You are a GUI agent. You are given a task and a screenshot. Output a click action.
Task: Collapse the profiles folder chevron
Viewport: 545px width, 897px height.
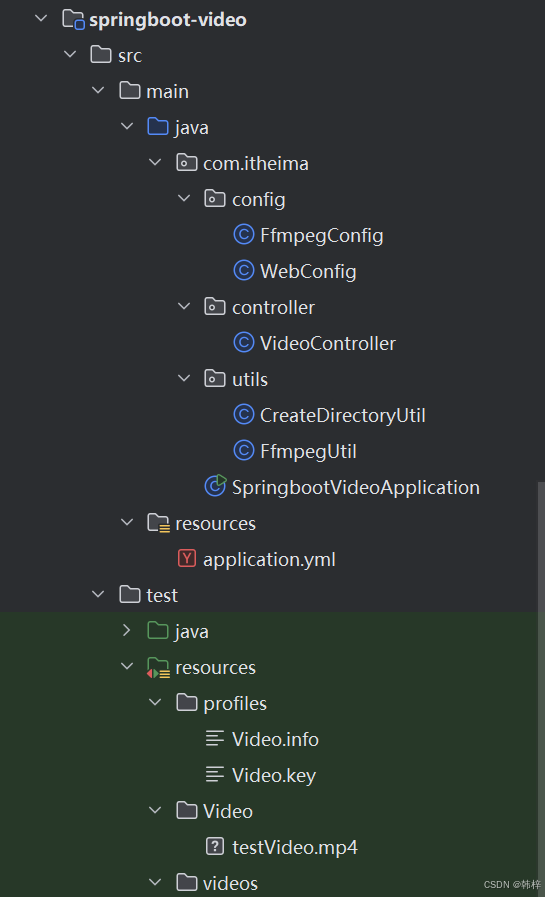(x=155, y=702)
